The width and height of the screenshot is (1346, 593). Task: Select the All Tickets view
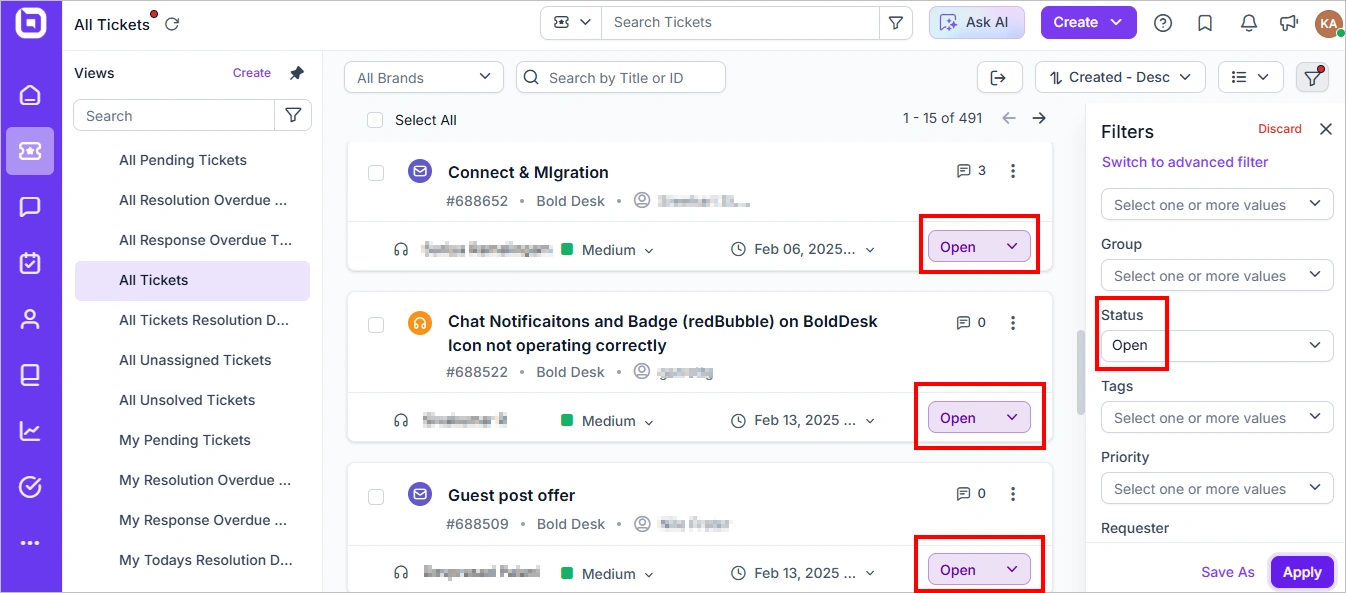[192, 281]
